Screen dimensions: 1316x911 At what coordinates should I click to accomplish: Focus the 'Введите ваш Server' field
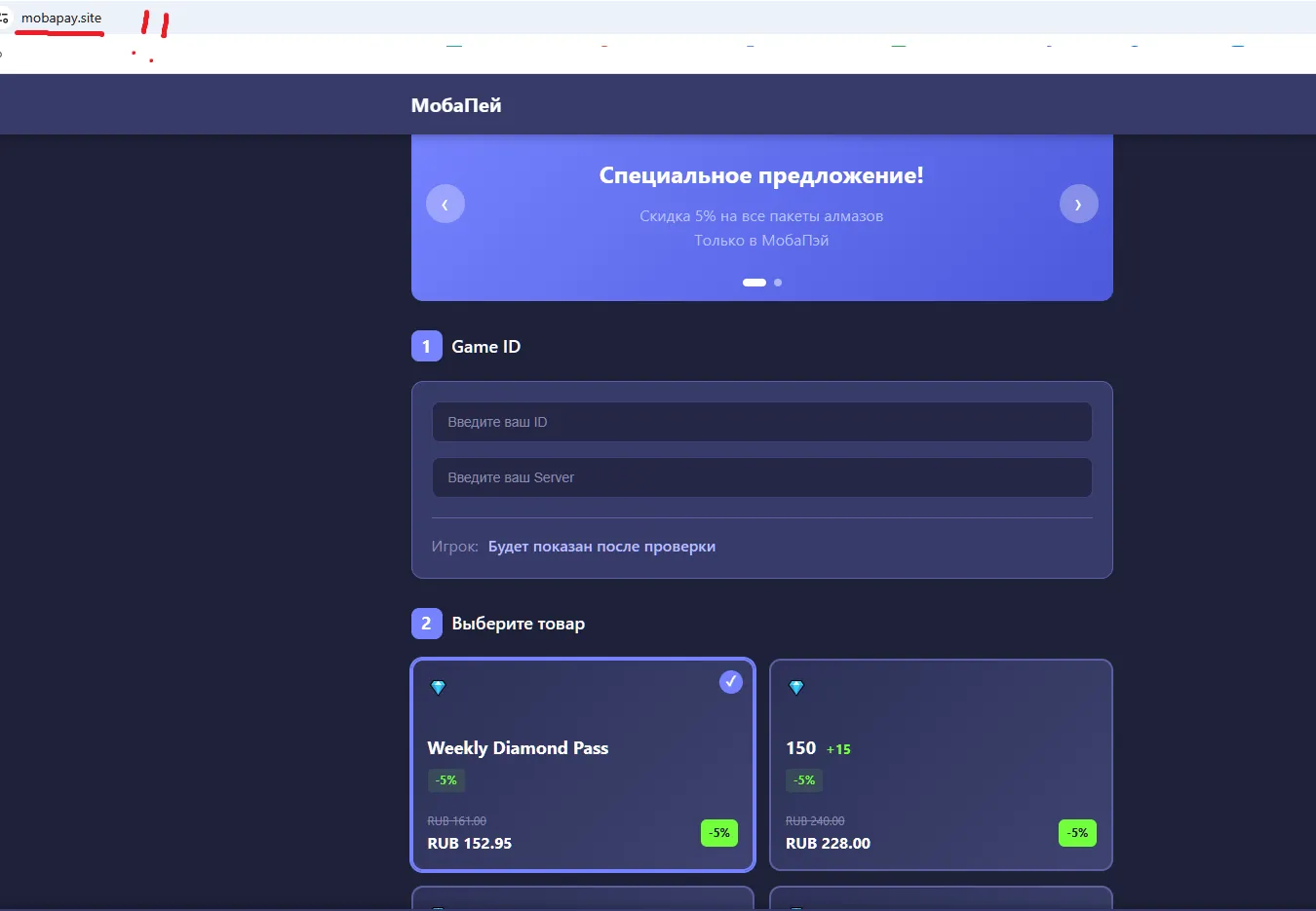(x=762, y=477)
